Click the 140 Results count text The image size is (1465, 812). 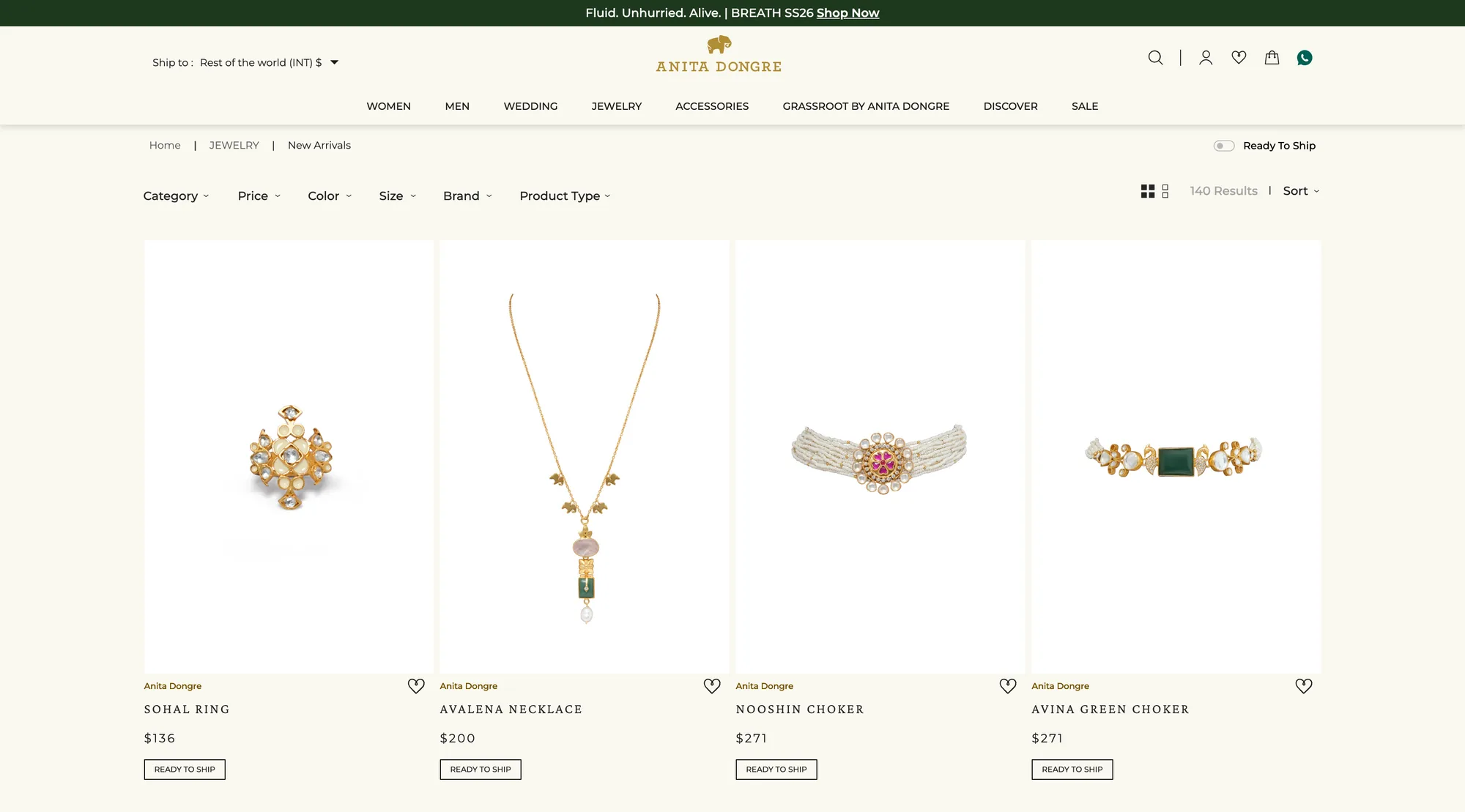[1223, 191]
